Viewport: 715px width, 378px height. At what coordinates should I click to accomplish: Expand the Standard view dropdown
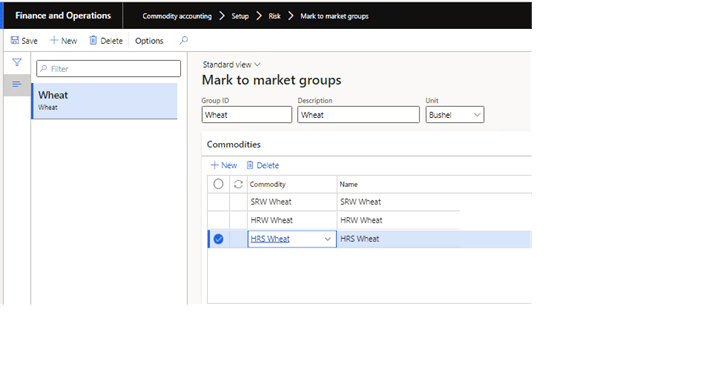231,64
